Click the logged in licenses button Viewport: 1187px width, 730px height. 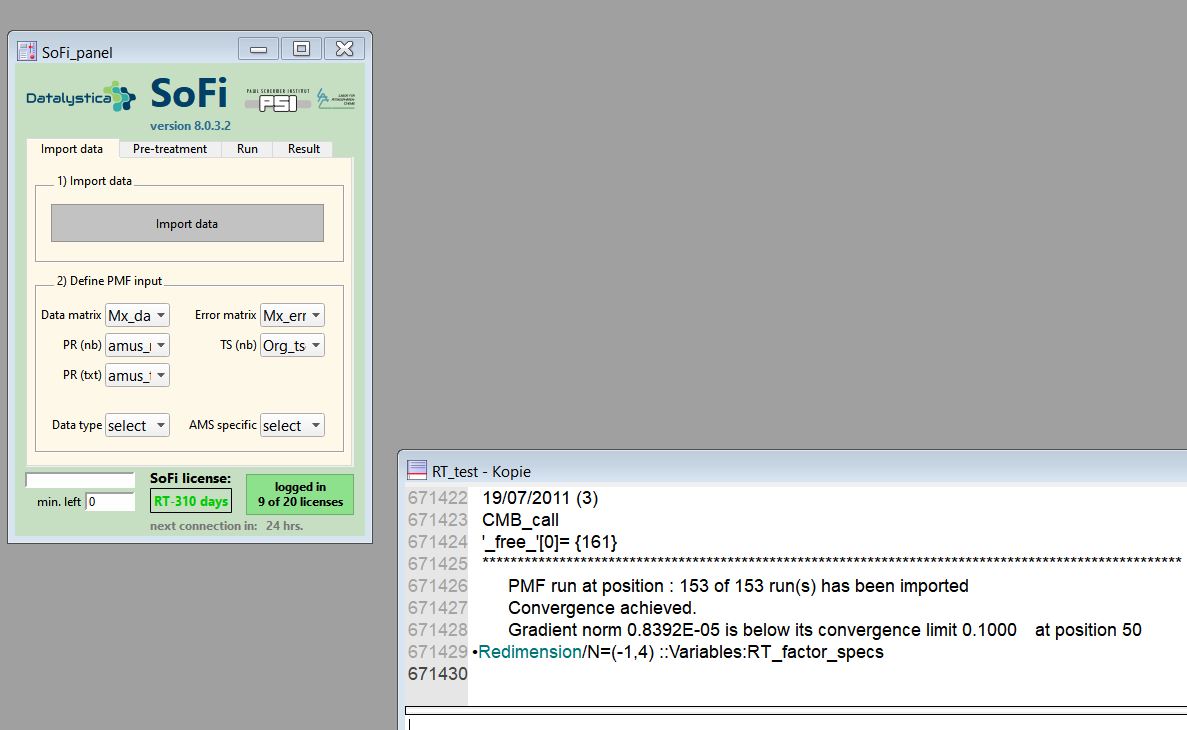coord(300,494)
